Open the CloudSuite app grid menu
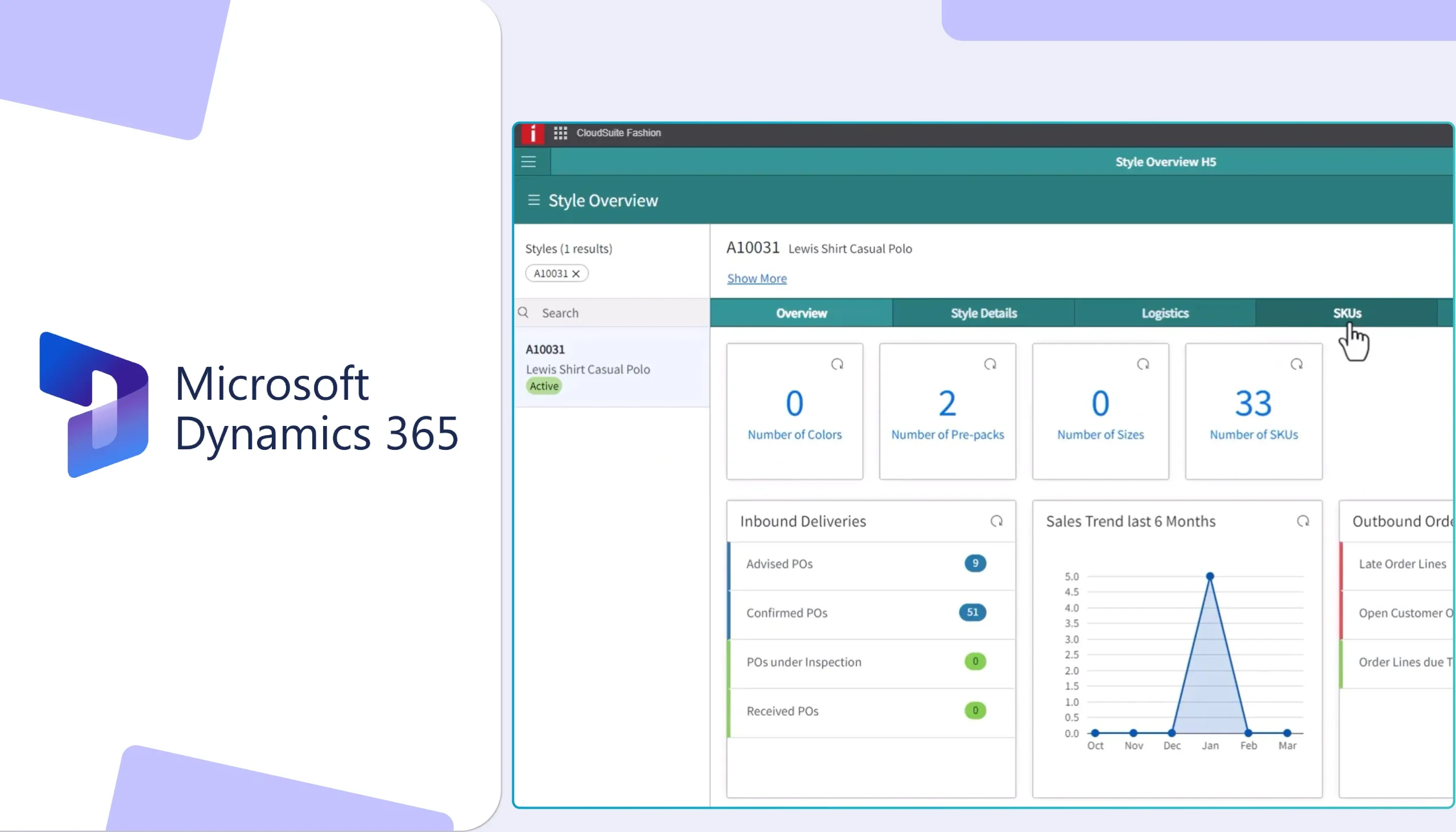This screenshot has width=1456, height=832. (560, 133)
